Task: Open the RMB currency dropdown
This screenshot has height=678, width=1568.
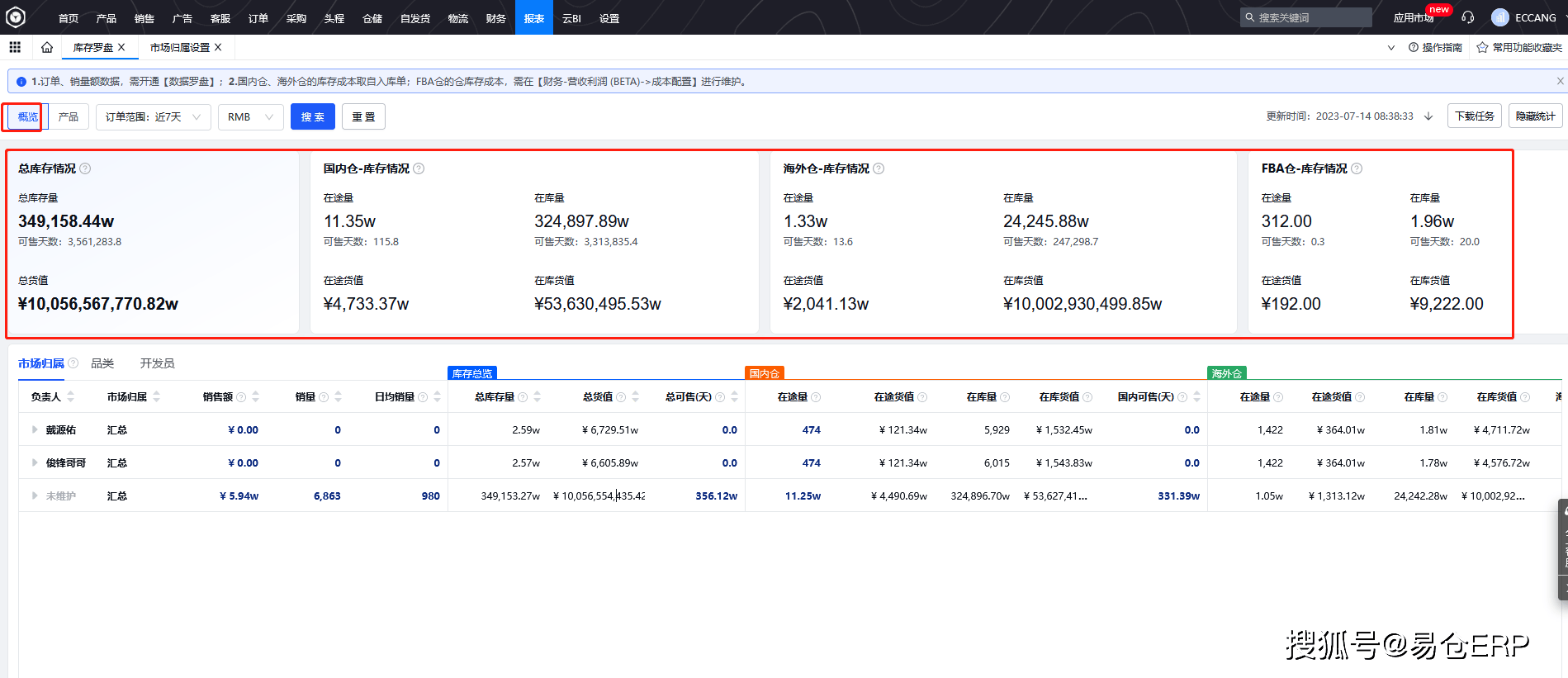Action: click(251, 116)
